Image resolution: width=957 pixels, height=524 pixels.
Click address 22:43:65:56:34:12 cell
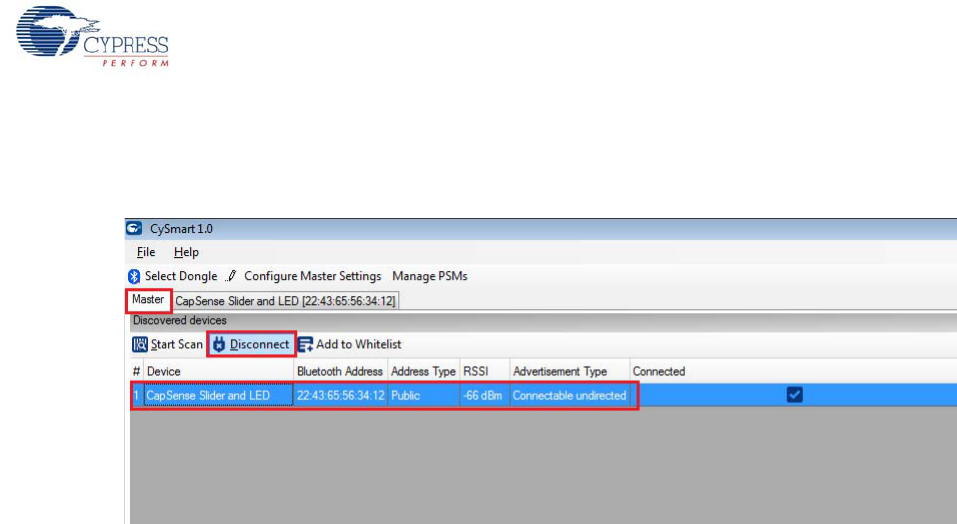(341, 395)
